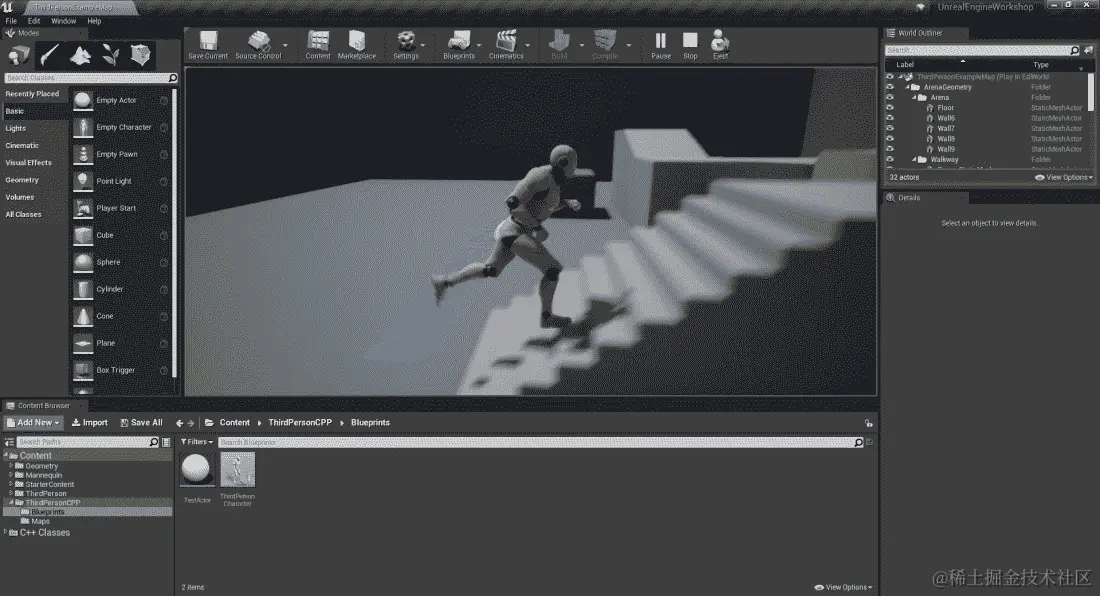
Task: Expand C++ Classes tree node
Action: pos(6,532)
